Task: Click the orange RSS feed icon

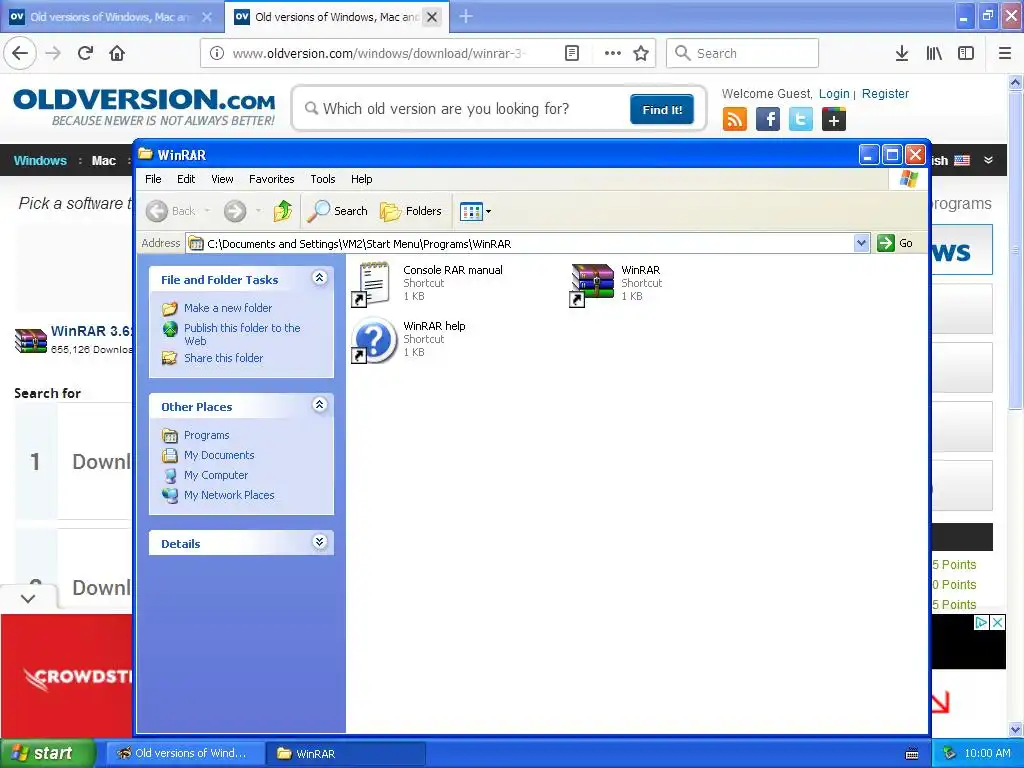Action: (x=735, y=120)
